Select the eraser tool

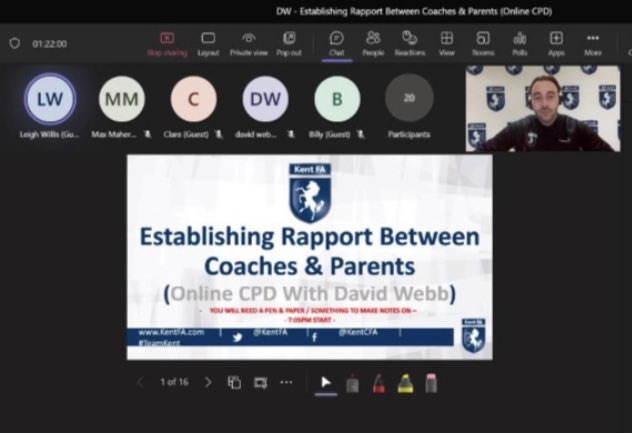point(431,383)
